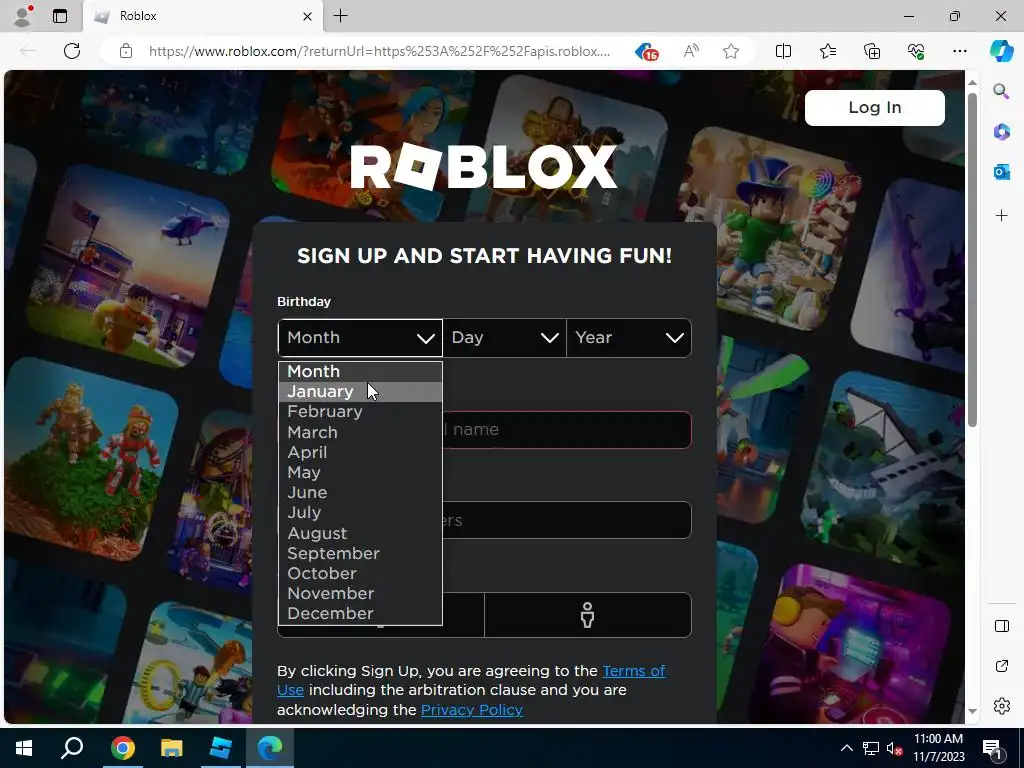Choose May from month list

360,473
